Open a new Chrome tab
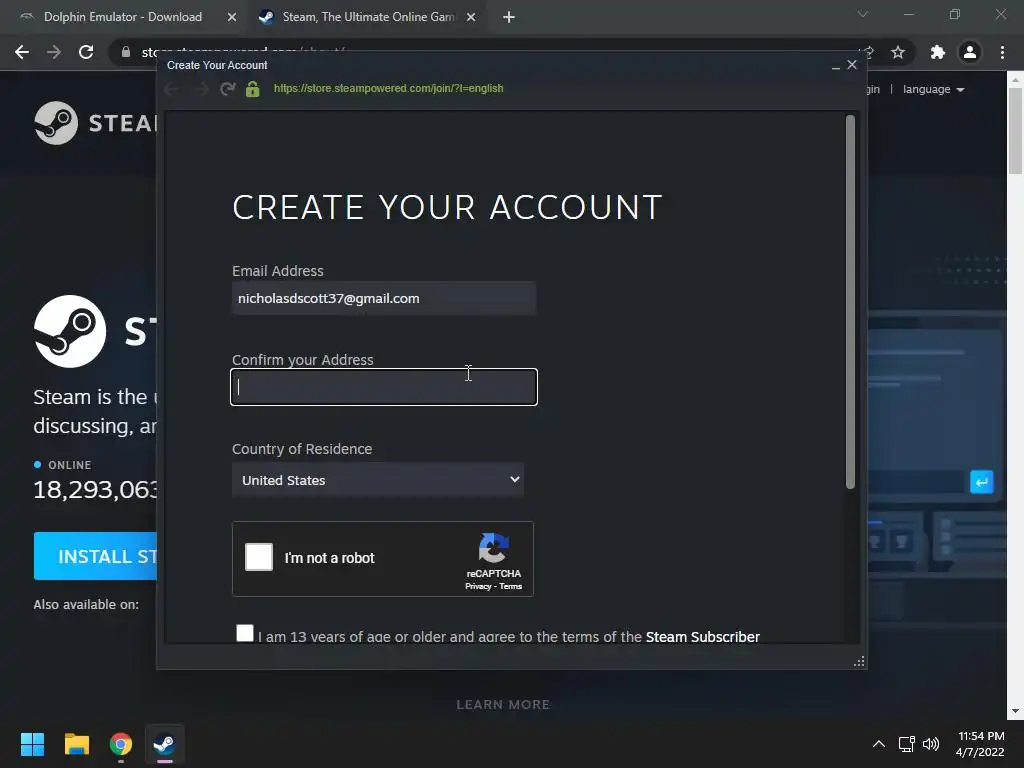The image size is (1024, 768). click(509, 17)
